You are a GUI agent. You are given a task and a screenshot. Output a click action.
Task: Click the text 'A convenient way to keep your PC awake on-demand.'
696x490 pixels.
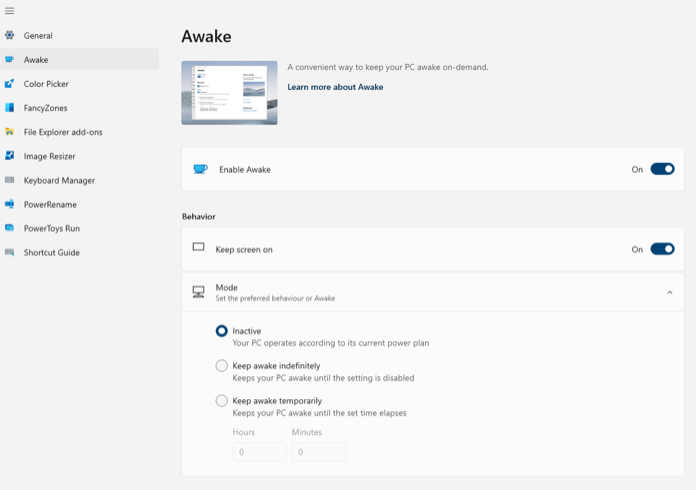(388, 67)
